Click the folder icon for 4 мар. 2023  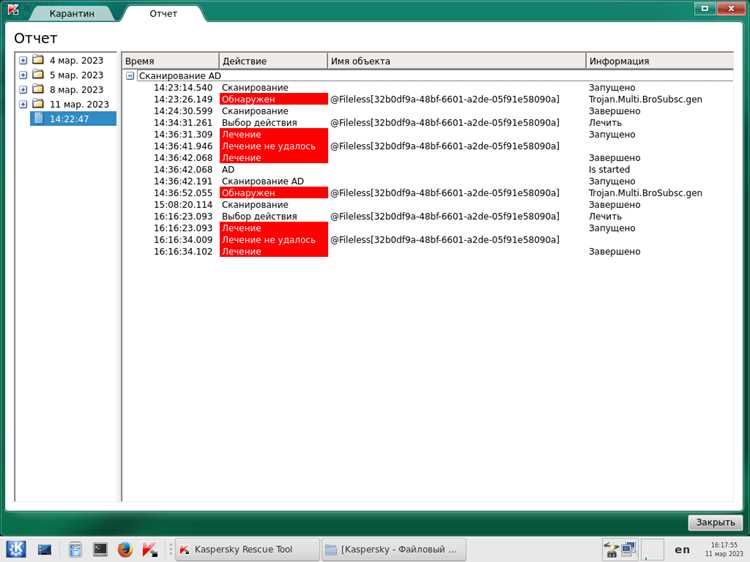(38, 60)
